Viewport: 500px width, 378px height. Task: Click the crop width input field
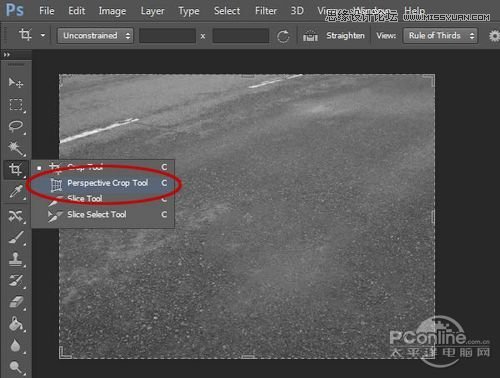tap(167, 36)
